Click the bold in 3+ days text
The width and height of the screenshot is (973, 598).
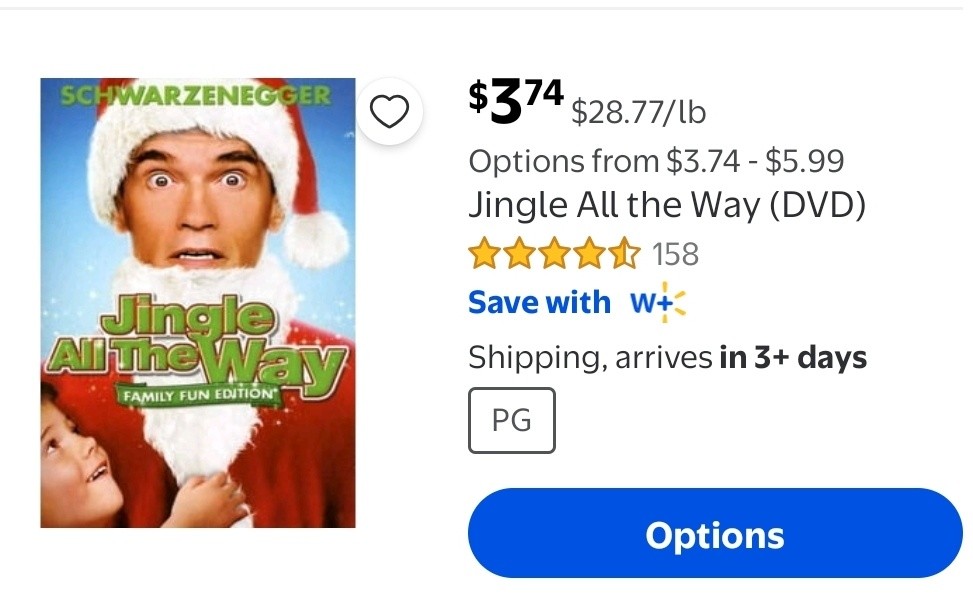pyautogui.click(x=793, y=357)
